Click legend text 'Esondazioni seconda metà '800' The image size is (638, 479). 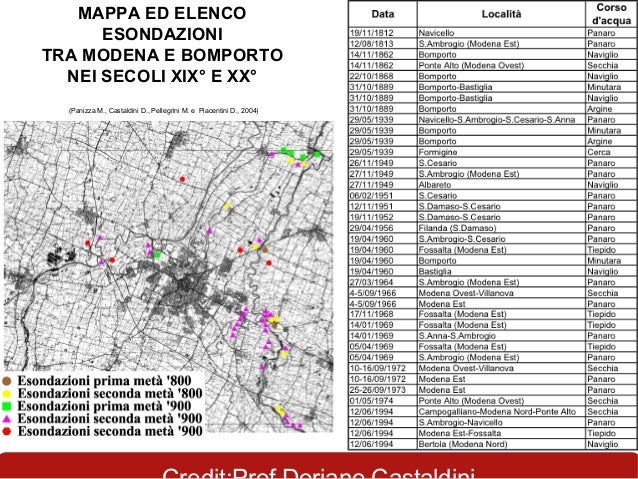coord(110,394)
